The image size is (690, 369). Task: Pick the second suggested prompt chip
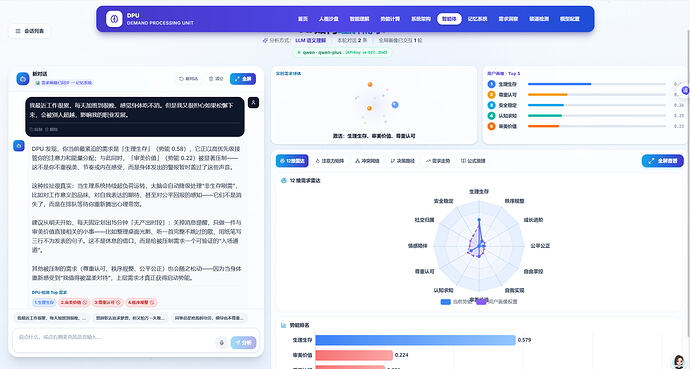[130, 318]
